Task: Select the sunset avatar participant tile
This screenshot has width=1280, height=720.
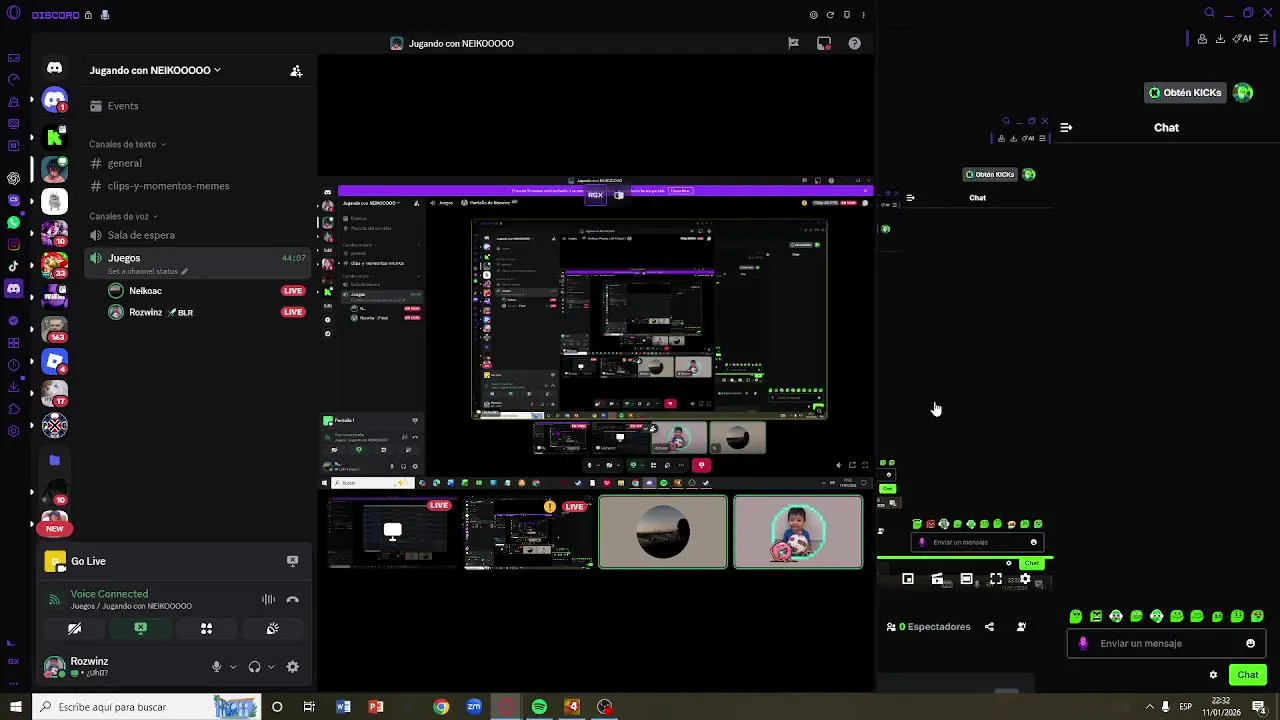Action: pos(663,532)
